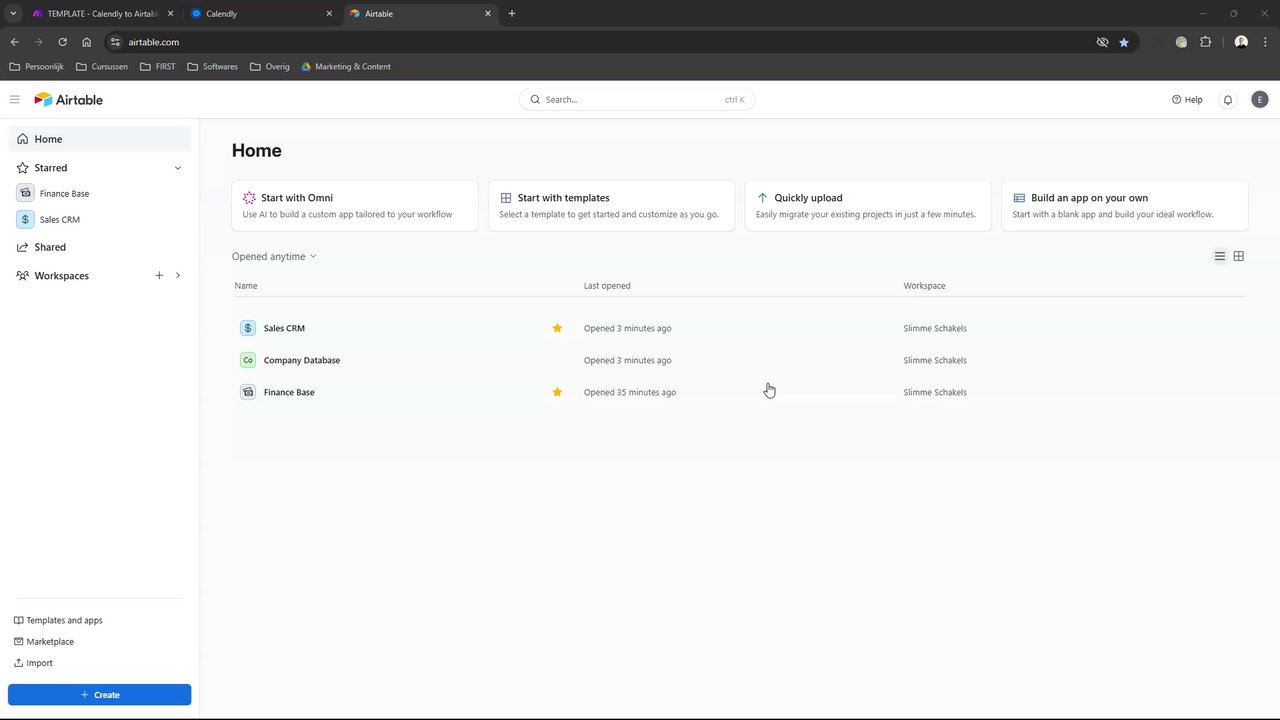Screen dimensions: 1280x720
Task: Click the bookmark star in address bar
Action: pos(1124,42)
